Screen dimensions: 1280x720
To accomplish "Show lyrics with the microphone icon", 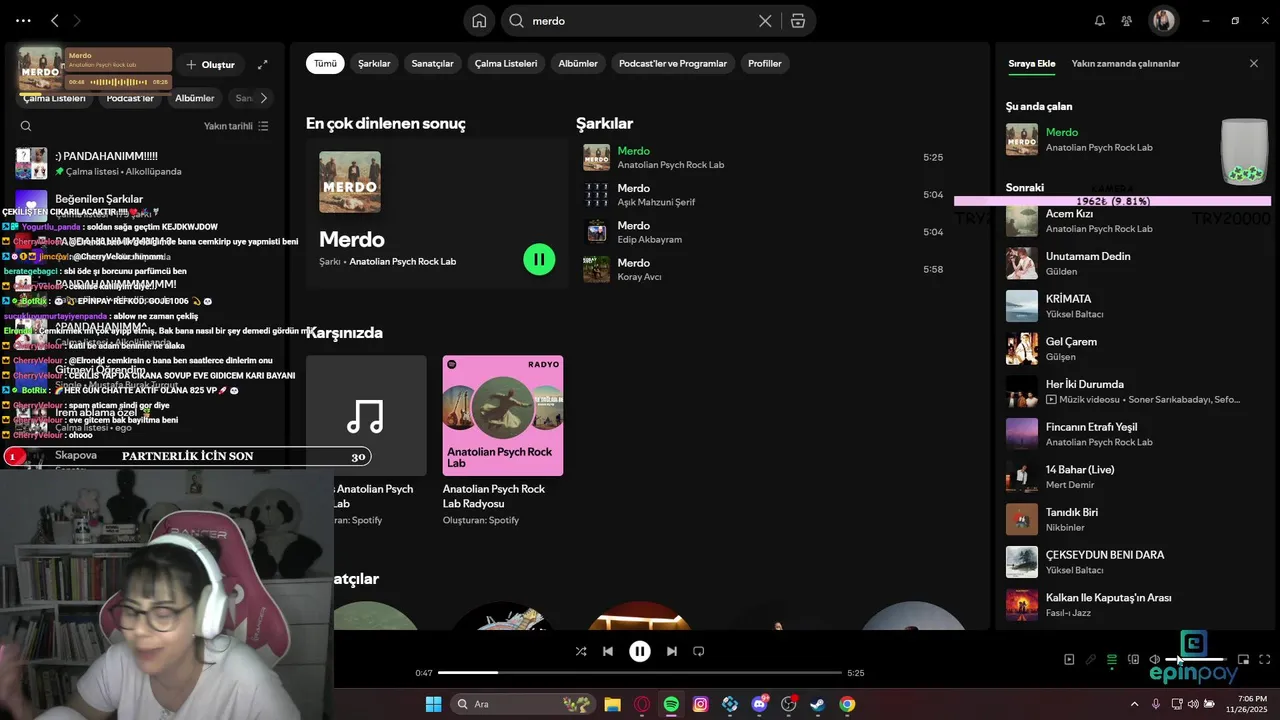I will click(1091, 659).
